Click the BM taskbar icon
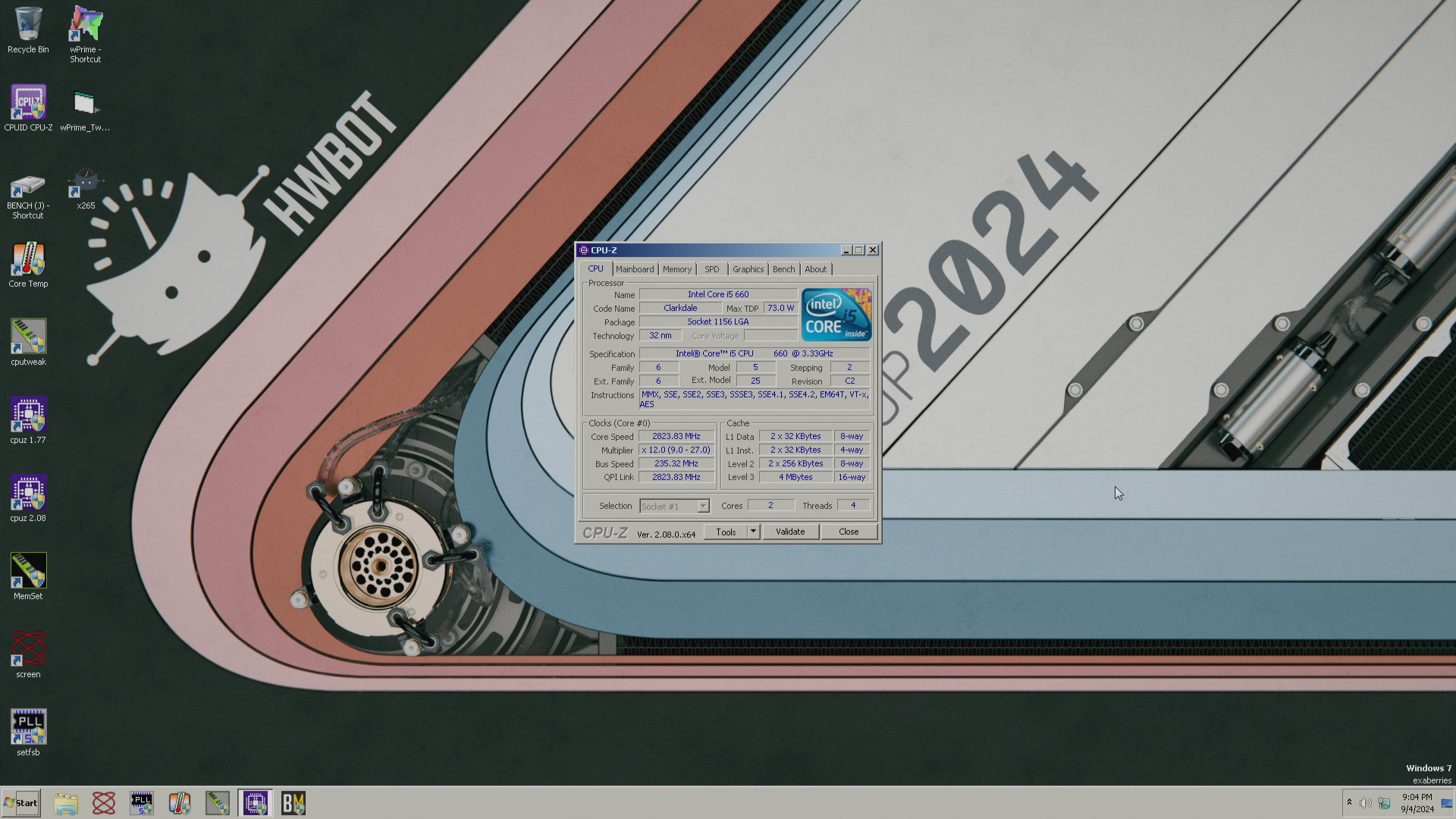Image resolution: width=1456 pixels, height=819 pixels. click(x=293, y=803)
